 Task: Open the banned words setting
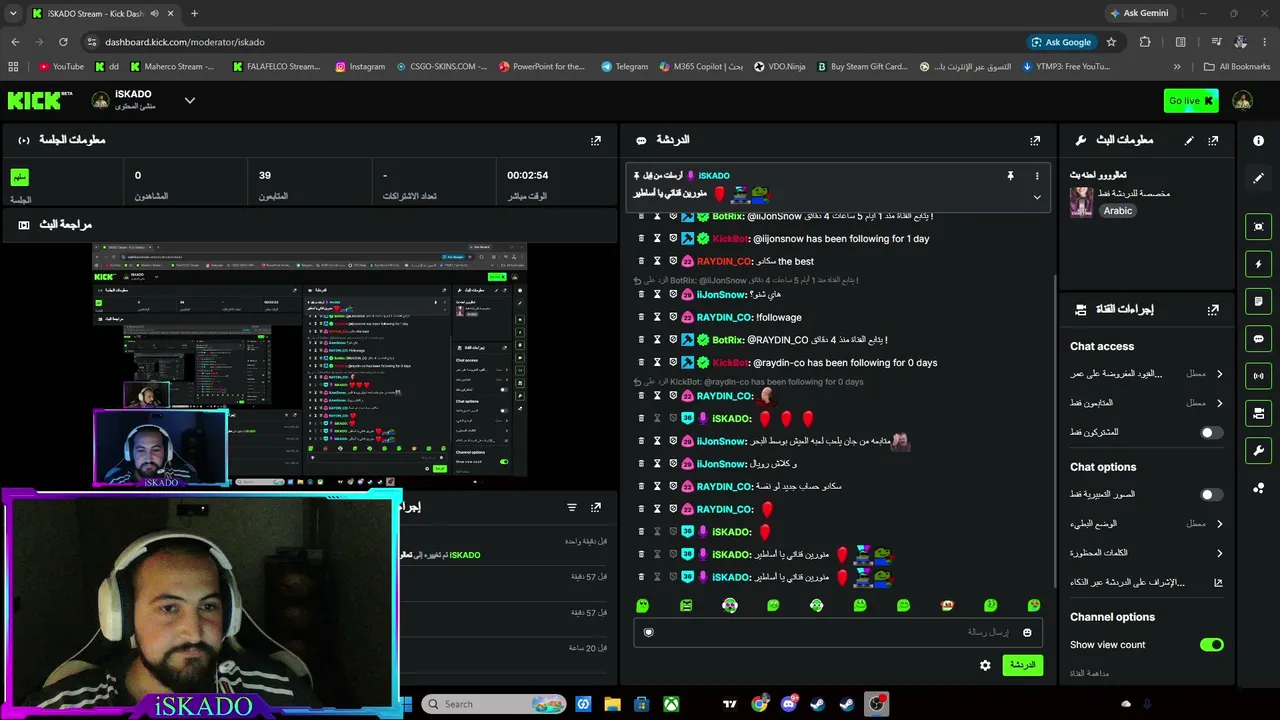(x=1147, y=553)
